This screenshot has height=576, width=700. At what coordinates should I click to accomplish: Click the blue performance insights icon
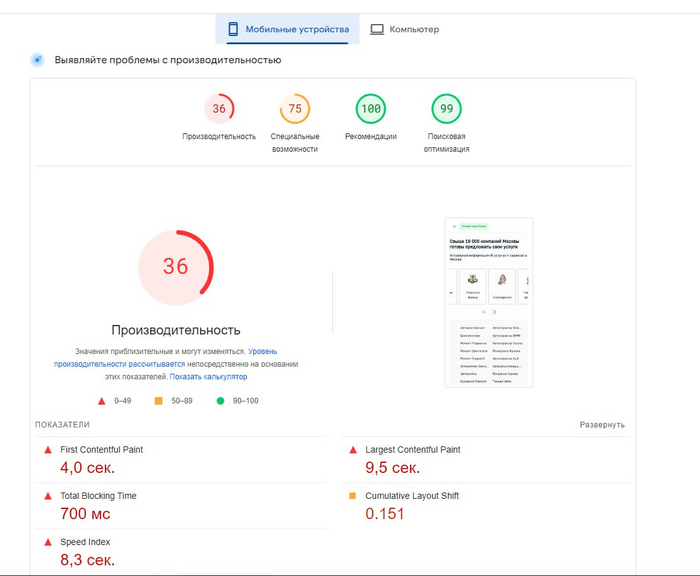pyautogui.click(x=38, y=60)
